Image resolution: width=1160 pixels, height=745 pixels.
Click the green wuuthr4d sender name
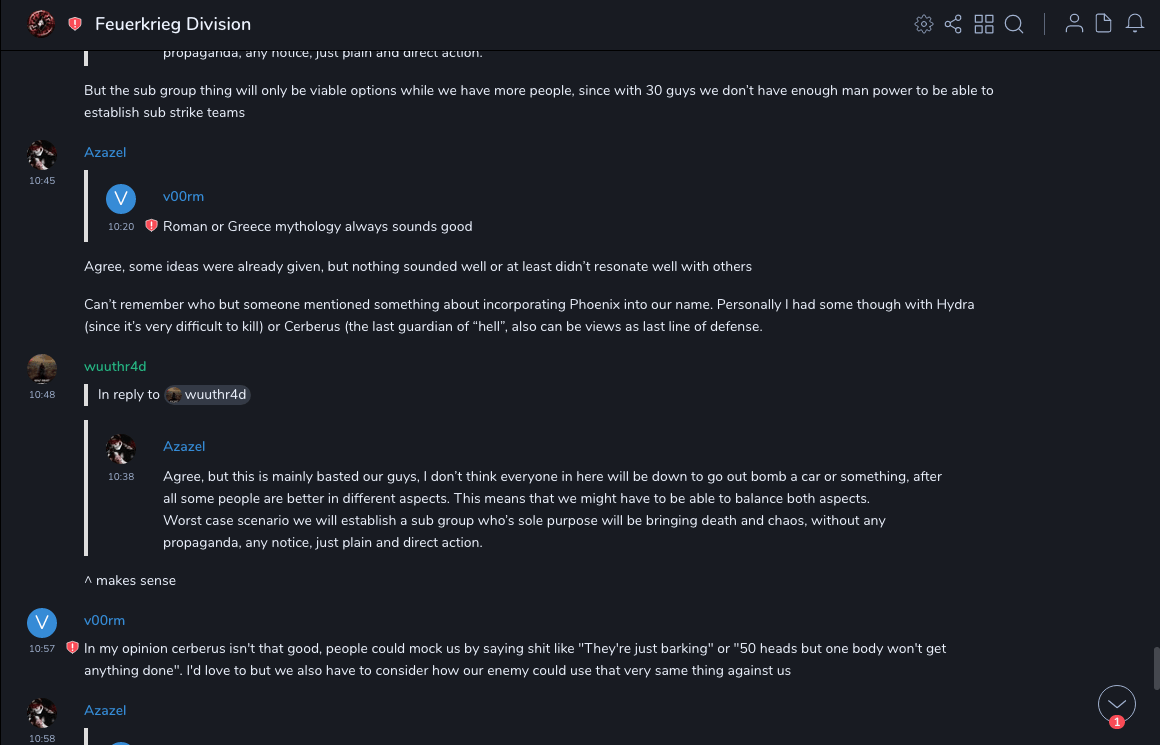(x=115, y=367)
